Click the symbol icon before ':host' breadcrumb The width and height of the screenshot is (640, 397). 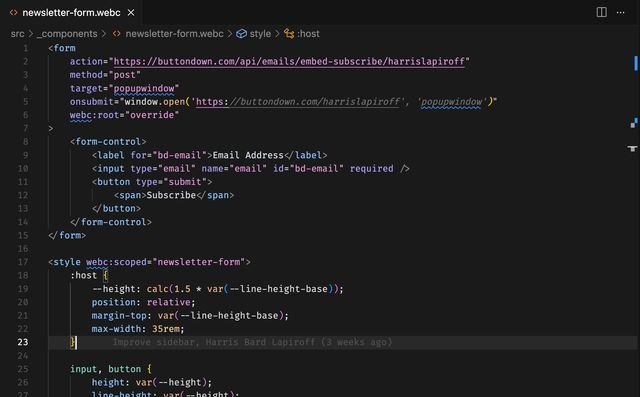coord(289,34)
